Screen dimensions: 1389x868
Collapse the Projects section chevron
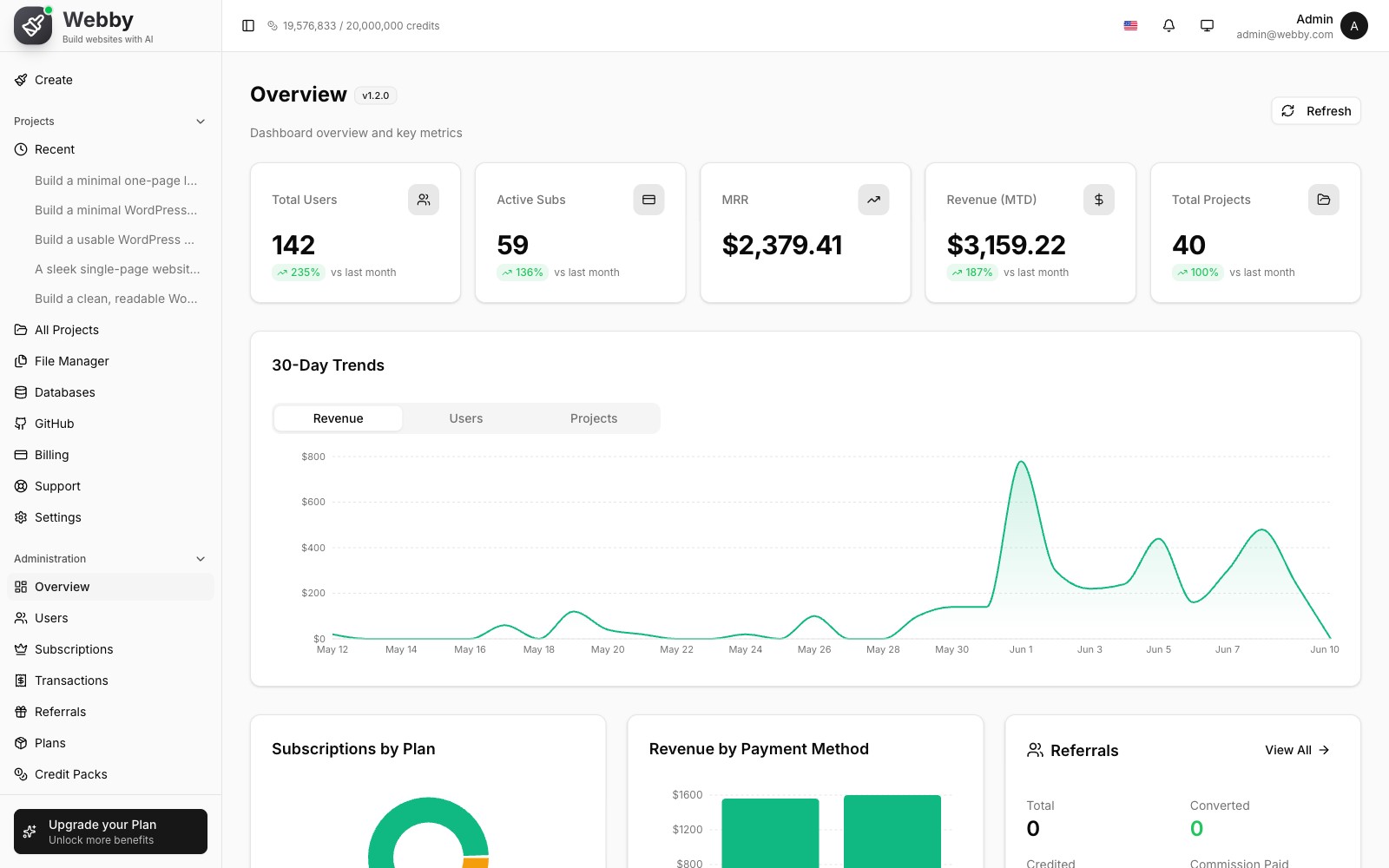point(201,122)
